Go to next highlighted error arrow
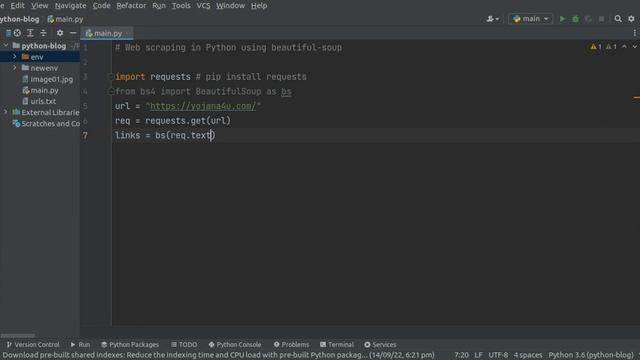 [635, 47]
